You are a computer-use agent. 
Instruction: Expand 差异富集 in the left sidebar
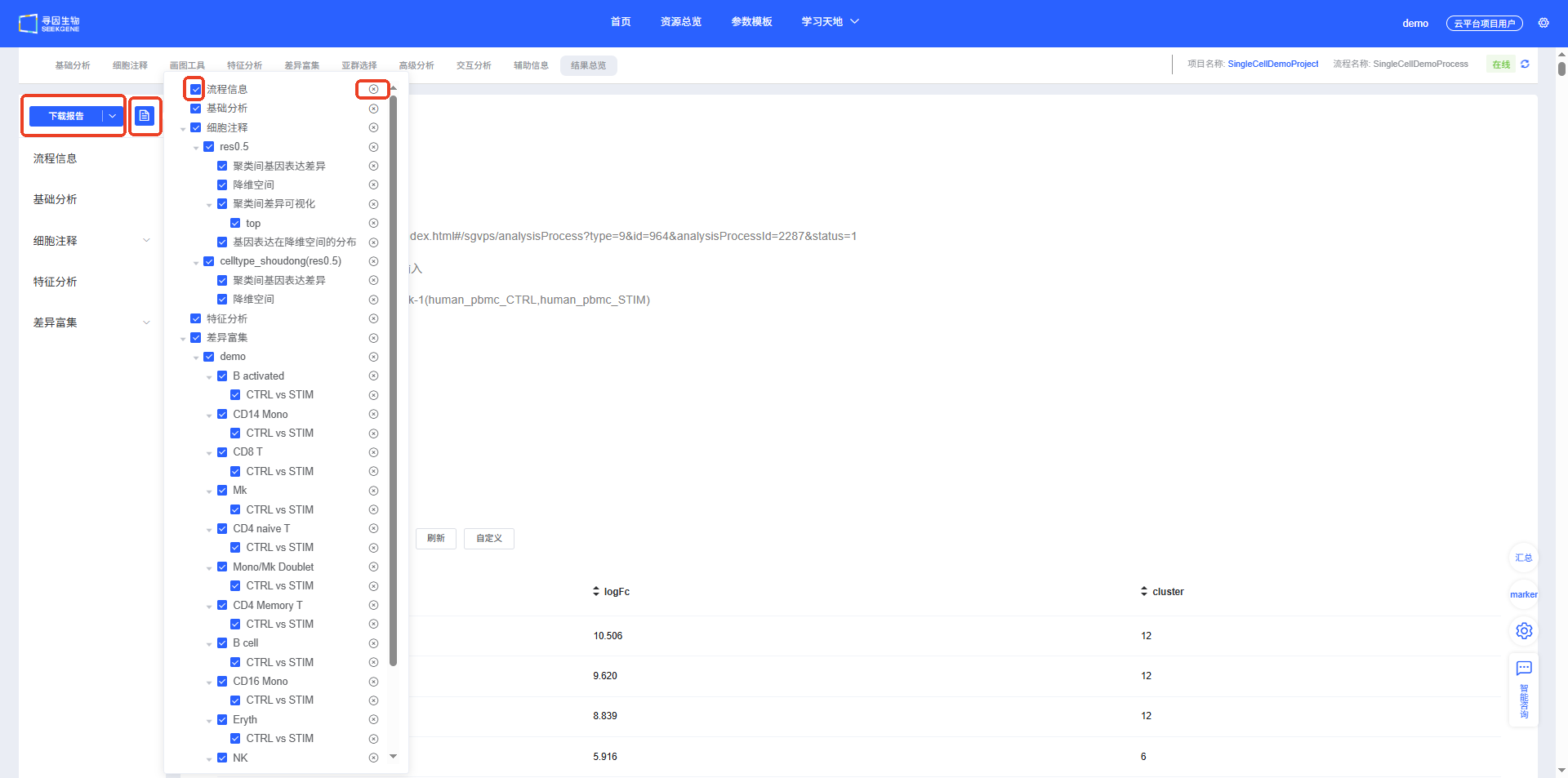pos(146,322)
